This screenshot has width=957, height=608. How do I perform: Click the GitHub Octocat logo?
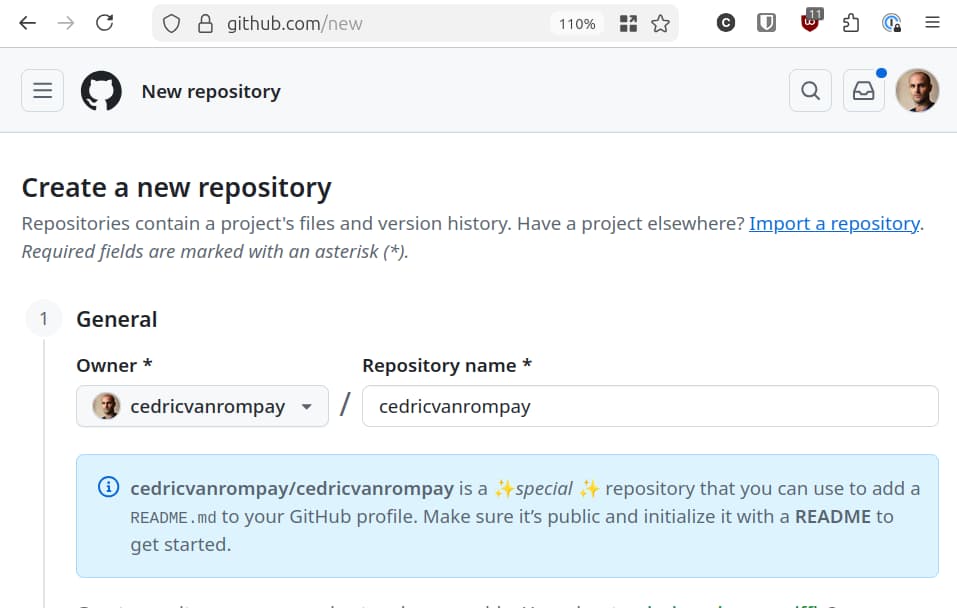(x=101, y=90)
